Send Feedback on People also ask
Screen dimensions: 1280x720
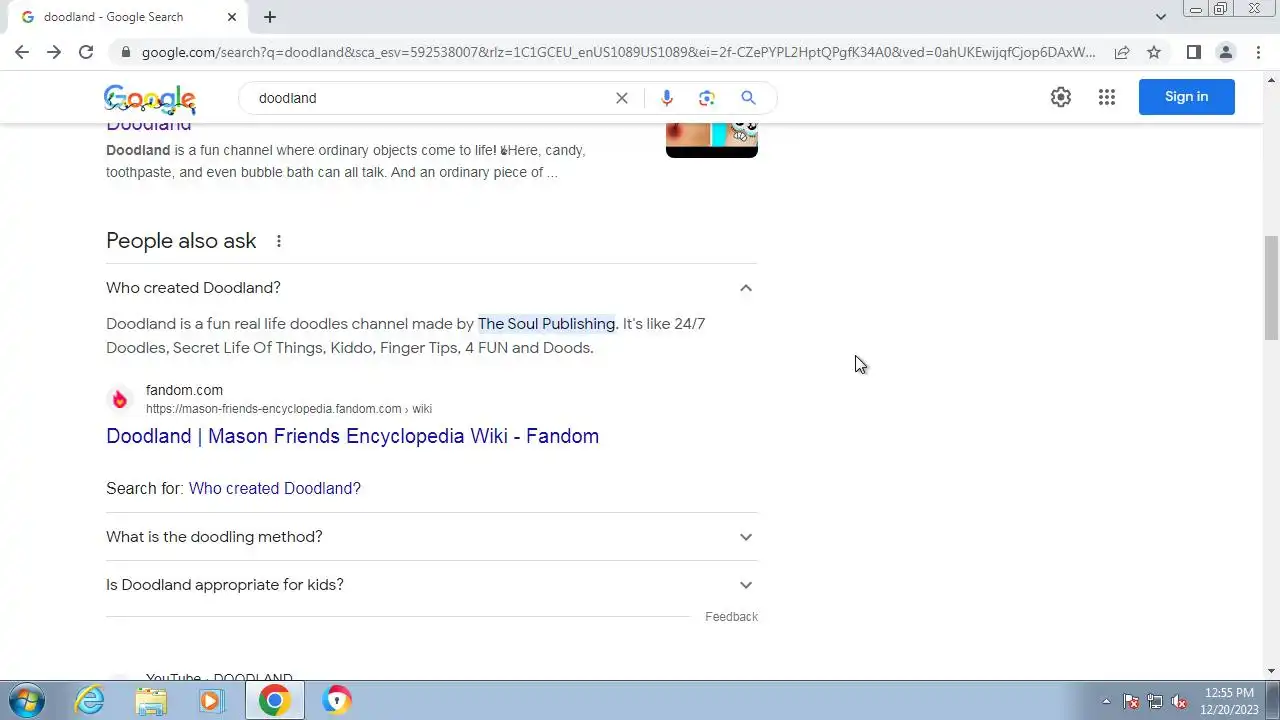coord(731,617)
